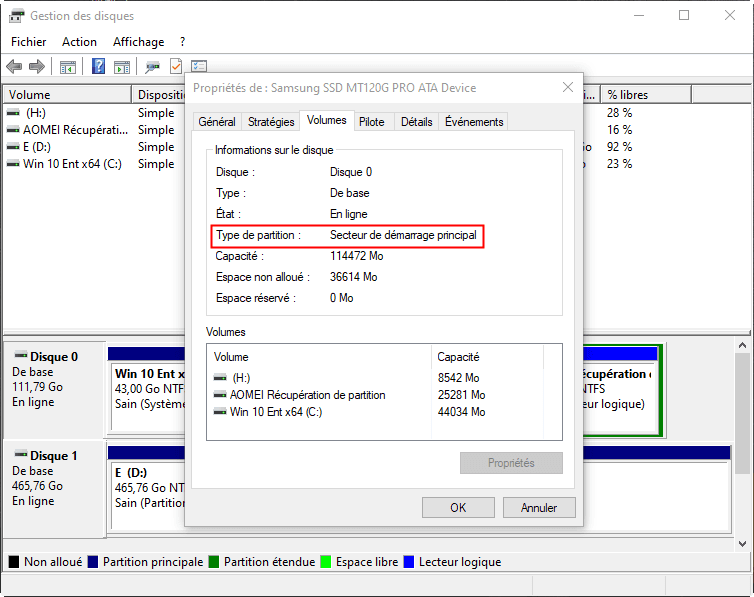The height and width of the screenshot is (597, 754).
Task: Select the Volumes tab
Action: [x=327, y=120]
